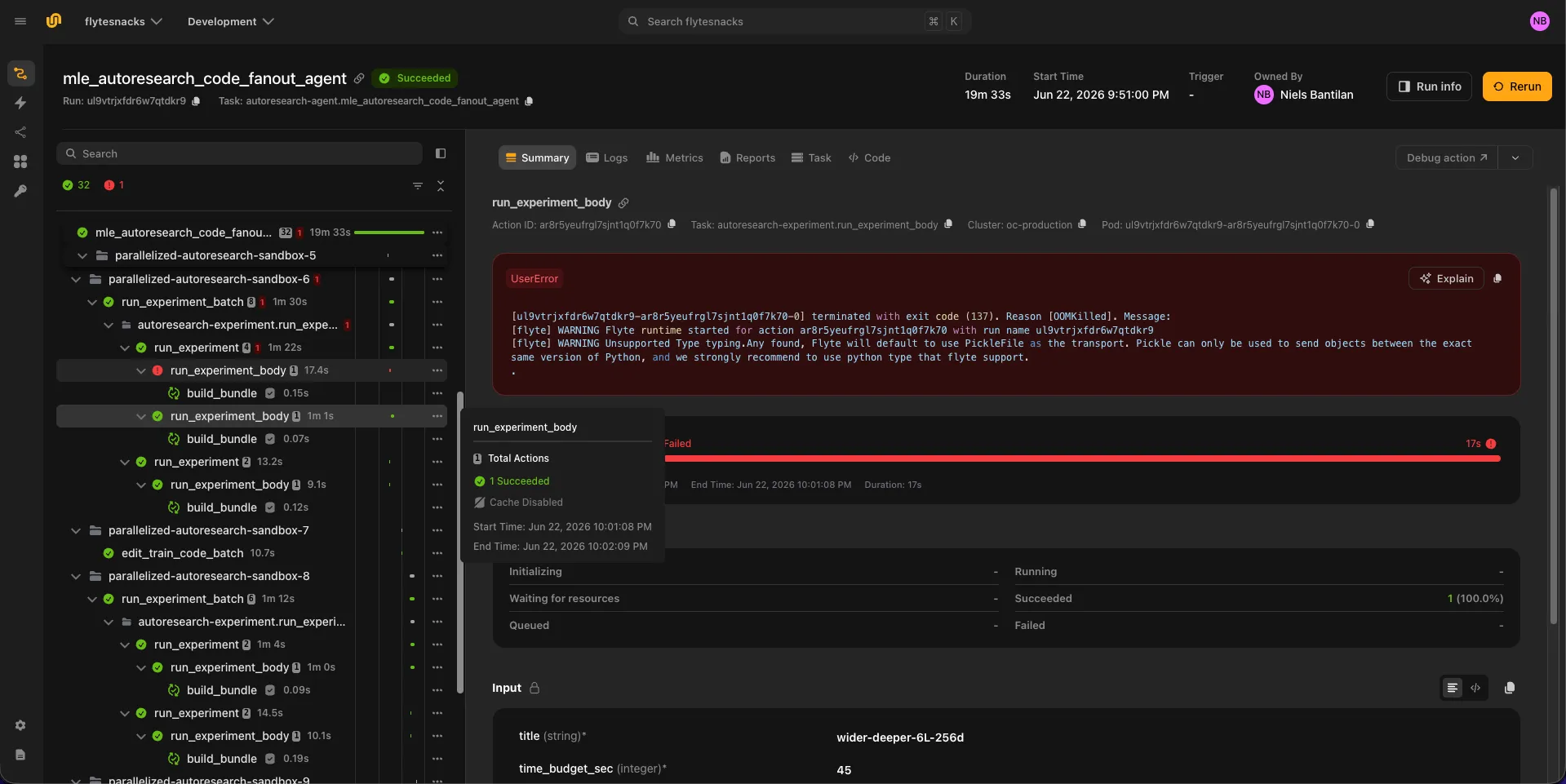This screenshot has height=784, width=1566.
Task: Open the Development domain dropdown
Action: click(x=230, y=21)
